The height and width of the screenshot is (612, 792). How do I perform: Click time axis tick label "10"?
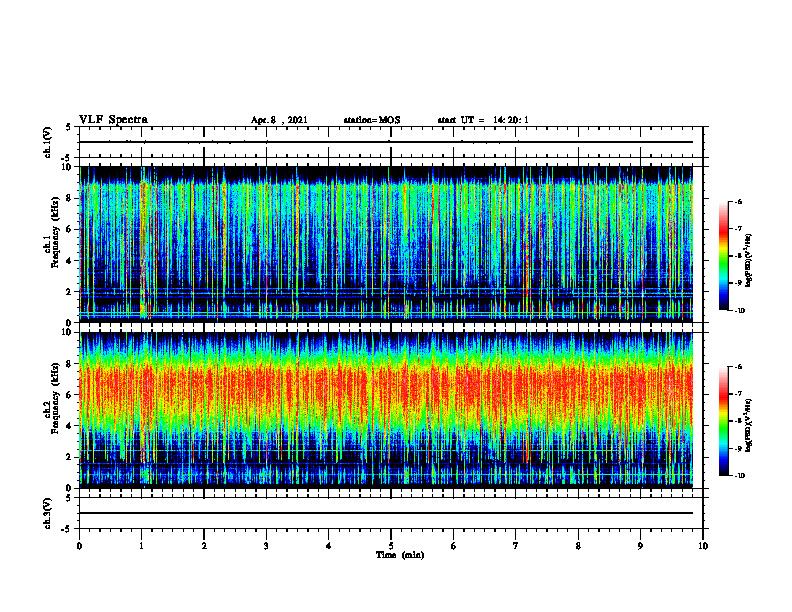703,546
